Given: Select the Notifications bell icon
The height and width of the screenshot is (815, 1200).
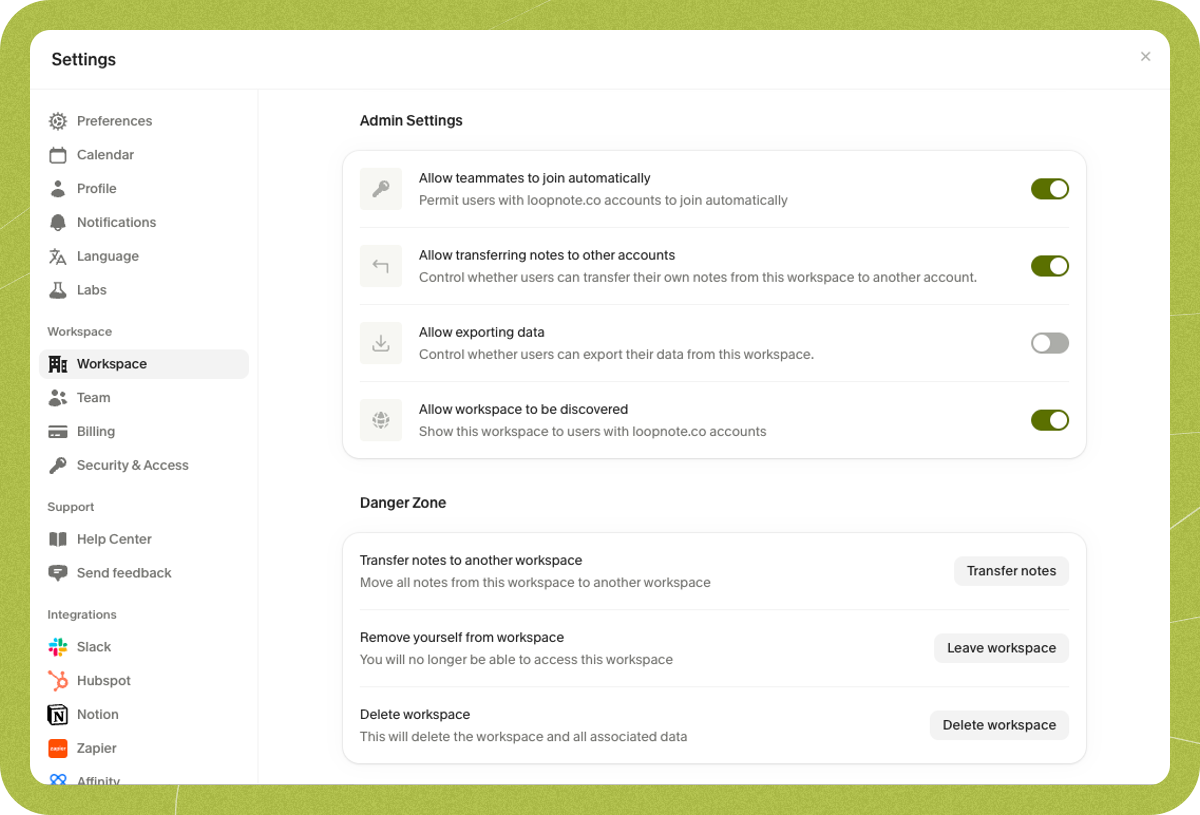Looking at the screenshot, I should 57,222.
